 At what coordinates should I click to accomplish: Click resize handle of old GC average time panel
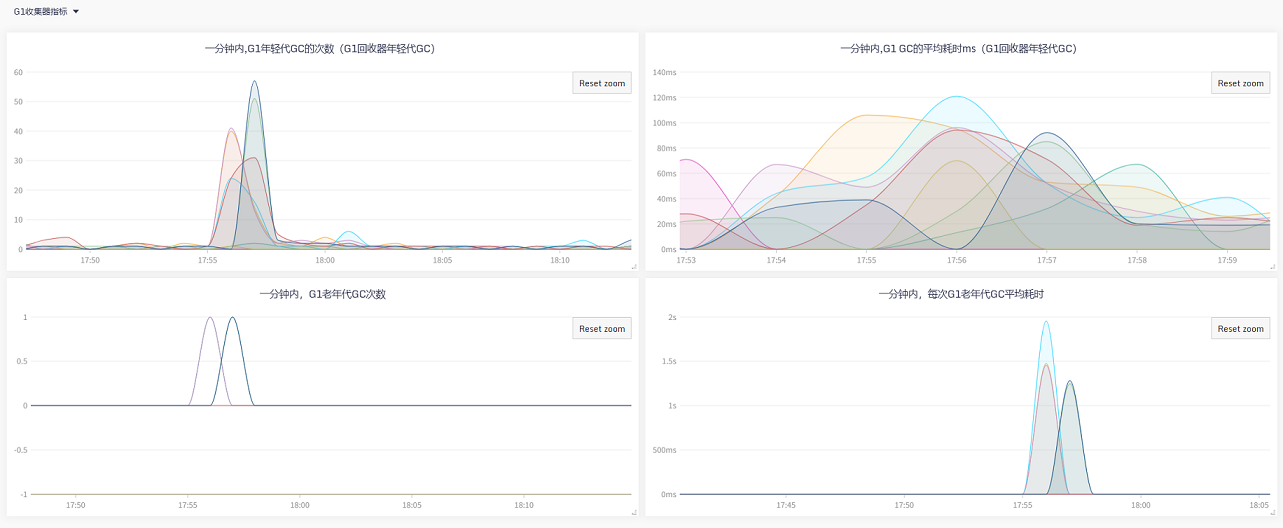[1272, 512]
